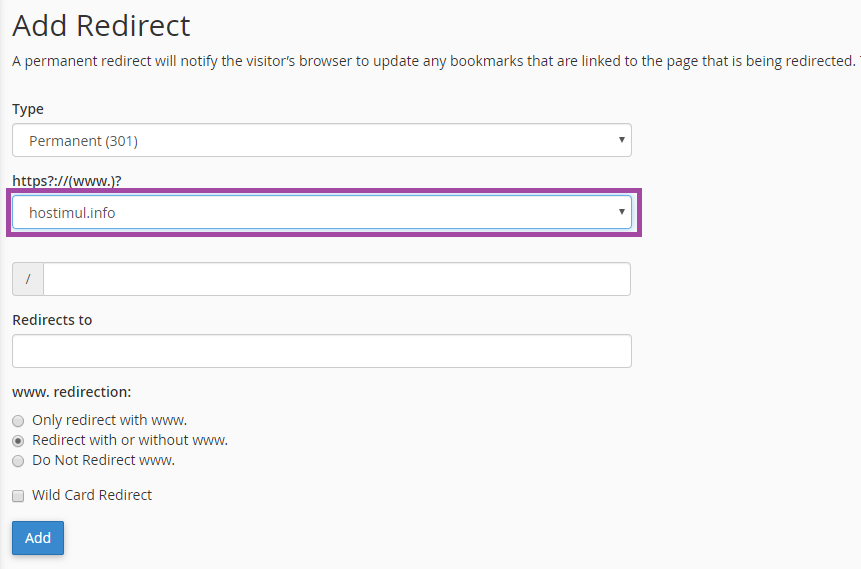
Task: Select the Only redirect with www. radio button
Action: click(18, 421)
